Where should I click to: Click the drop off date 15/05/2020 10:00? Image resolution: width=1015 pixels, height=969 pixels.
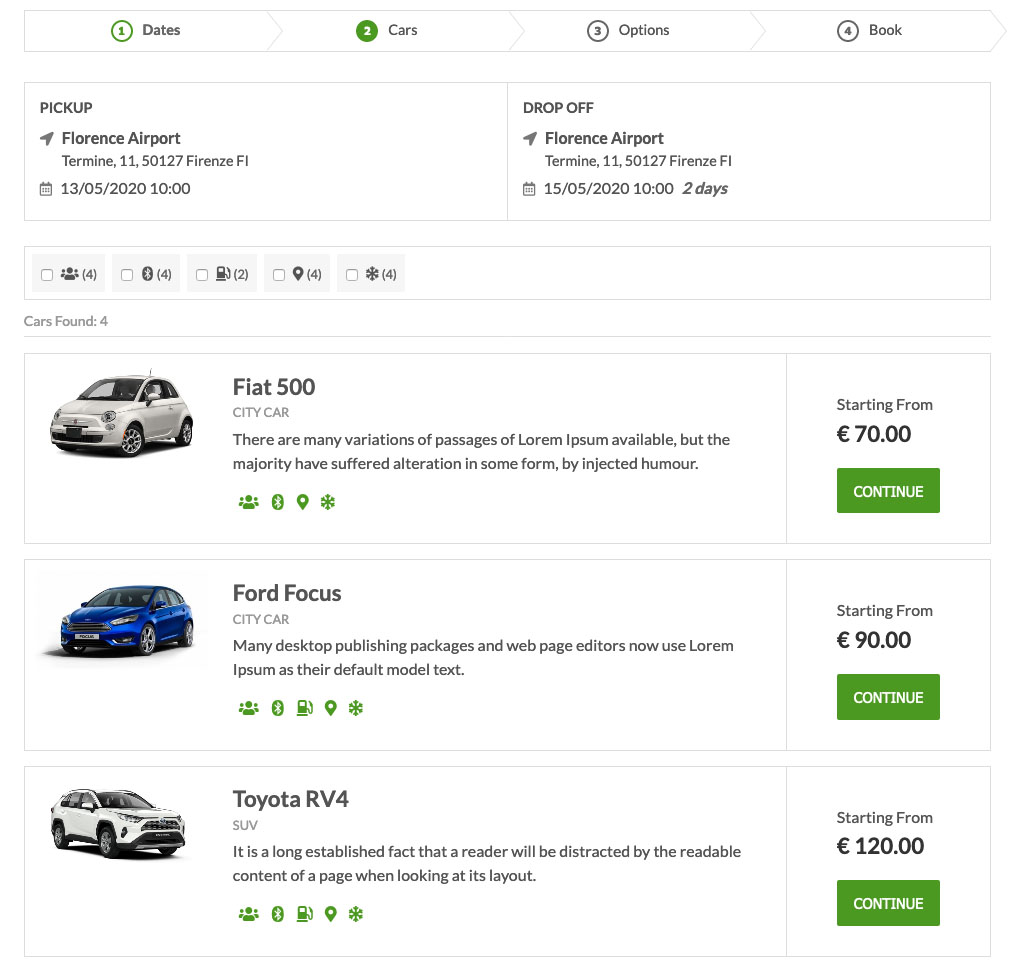tap(608, 189)
